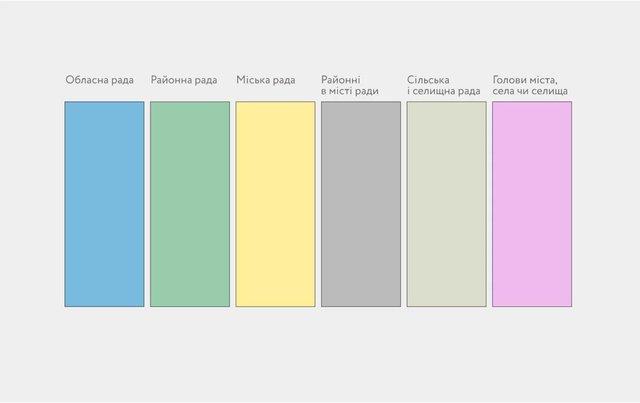The width and height of the screenshot is (640, 403).
Task: Select the pale olive-beige rectangle
Action: pyautogui.click(x=446, y=204)
